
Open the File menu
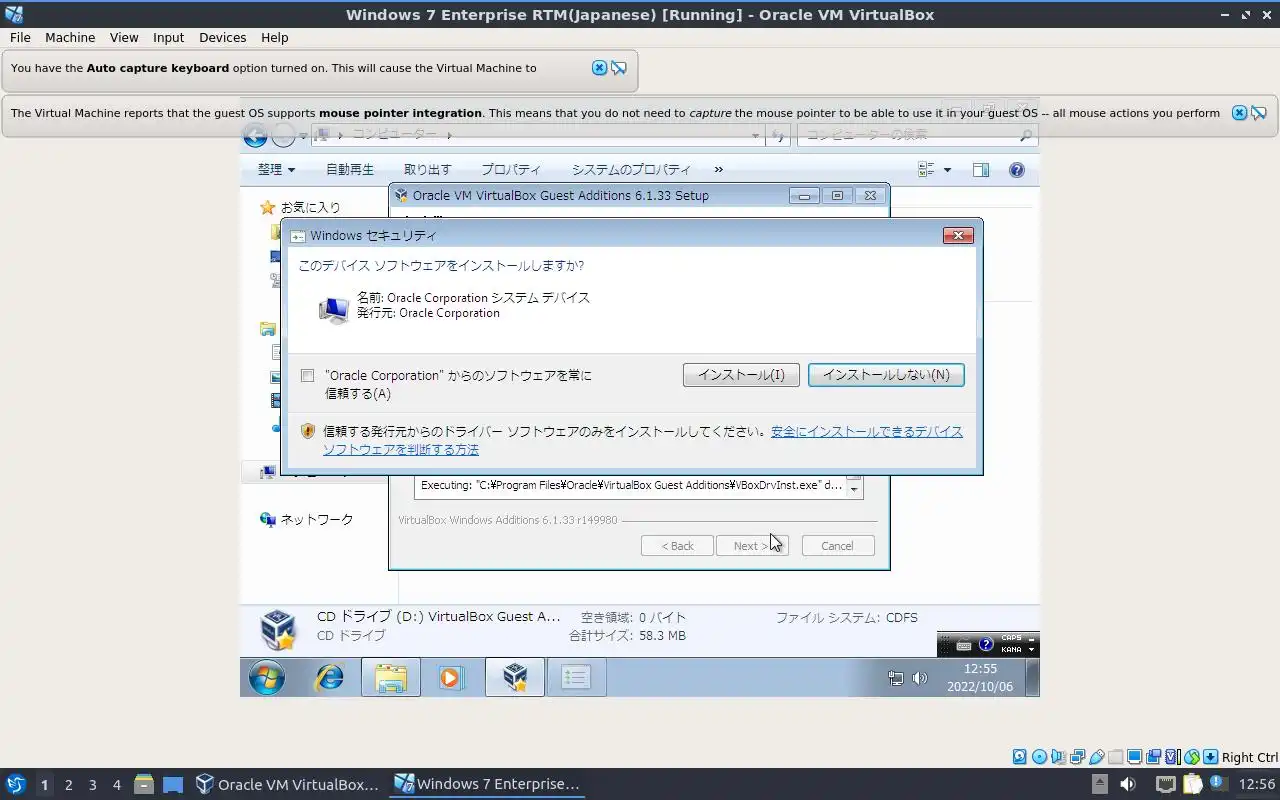tap(20, 37)
